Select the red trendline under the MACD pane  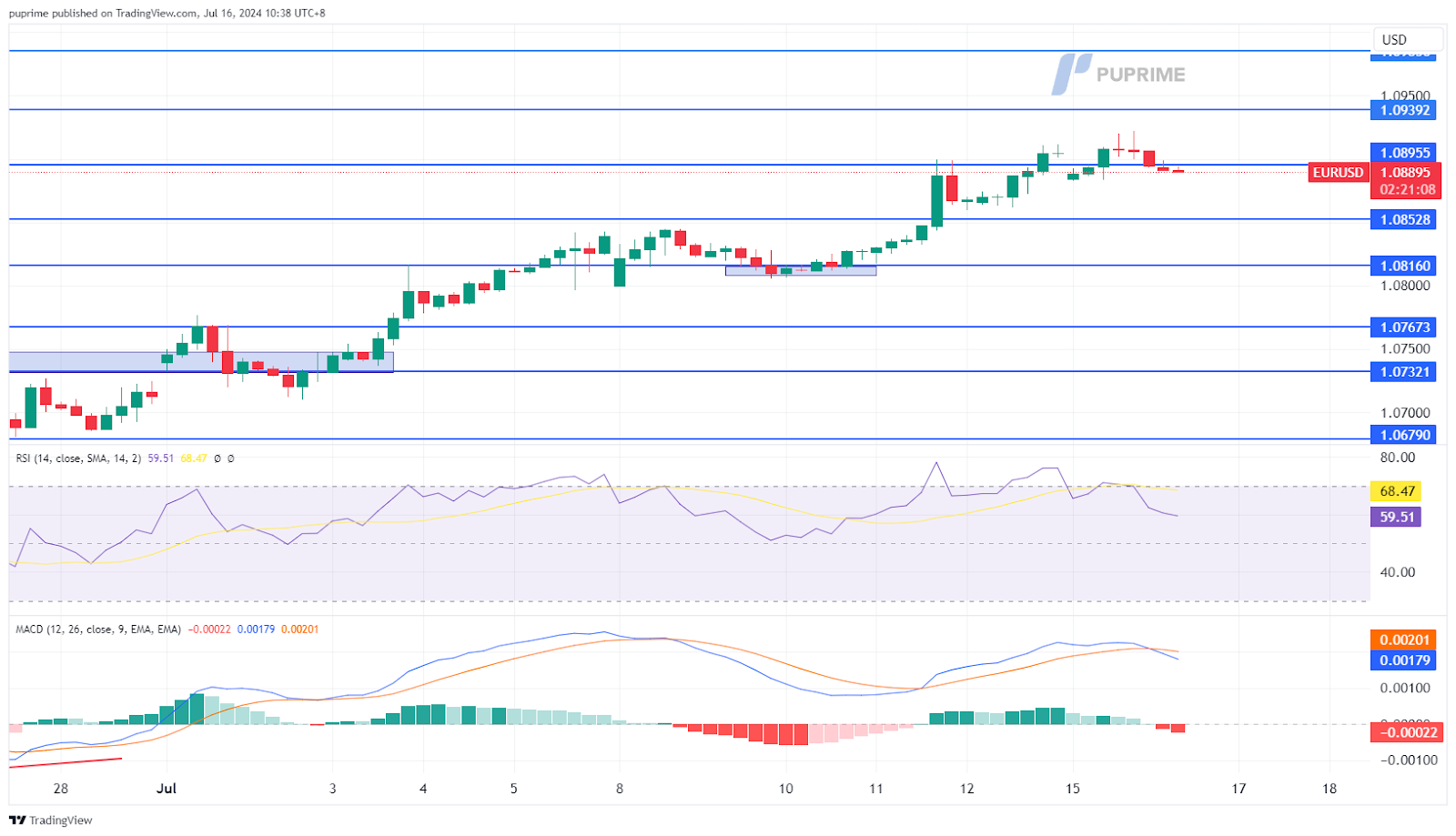pyautogui.click(x=66, y=762)
